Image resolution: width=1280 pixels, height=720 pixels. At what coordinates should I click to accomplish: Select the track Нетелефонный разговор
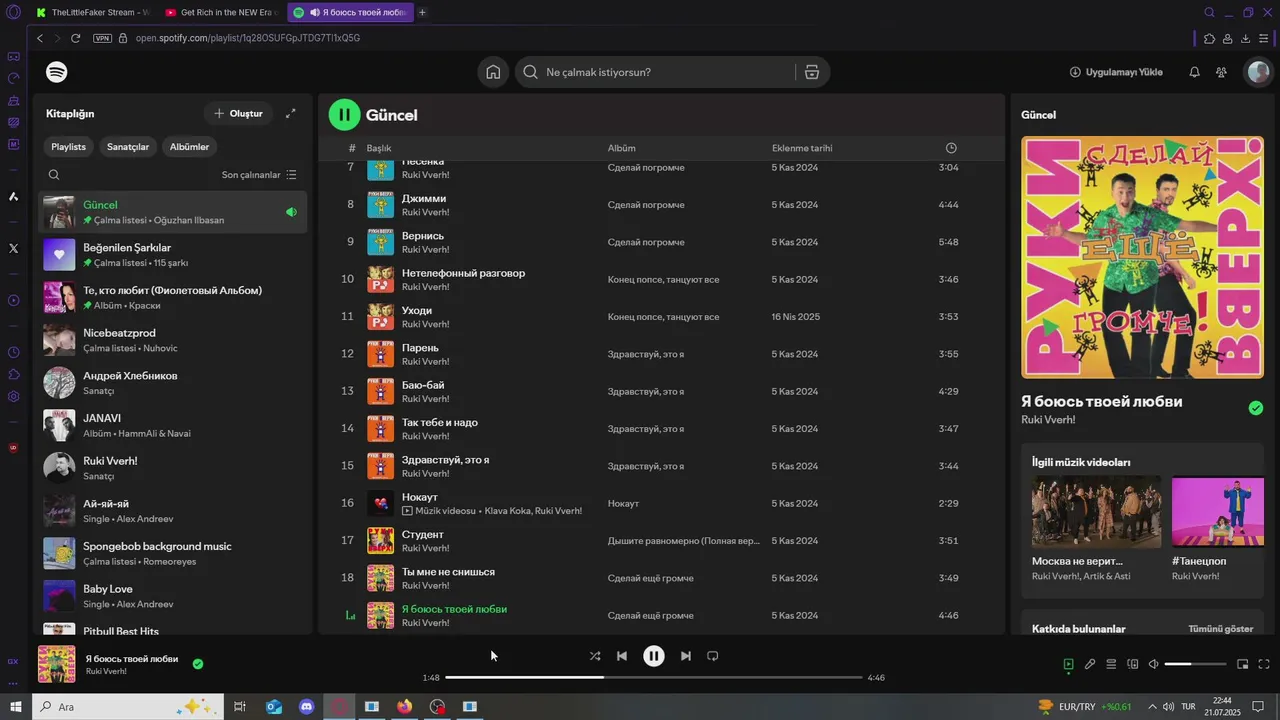[x=463, y=273]
